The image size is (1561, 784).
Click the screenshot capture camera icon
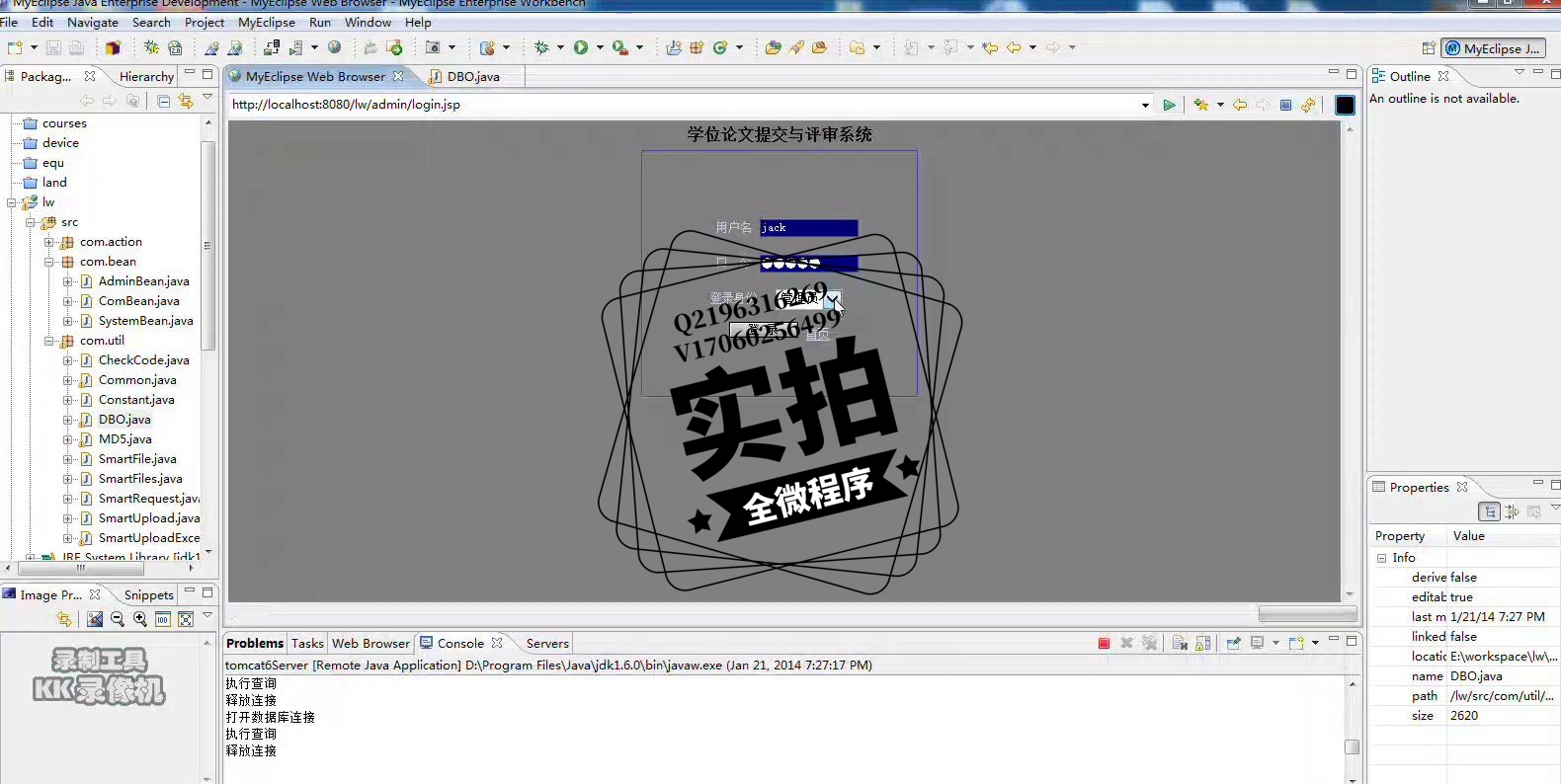click(x=433, y=47)
